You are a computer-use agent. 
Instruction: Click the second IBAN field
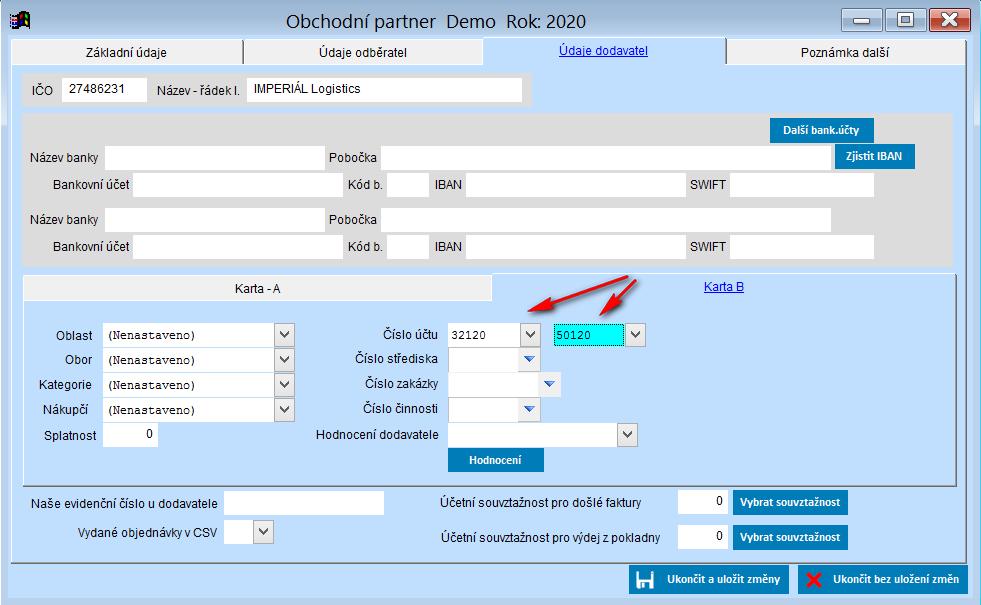(x=576, y=247)
